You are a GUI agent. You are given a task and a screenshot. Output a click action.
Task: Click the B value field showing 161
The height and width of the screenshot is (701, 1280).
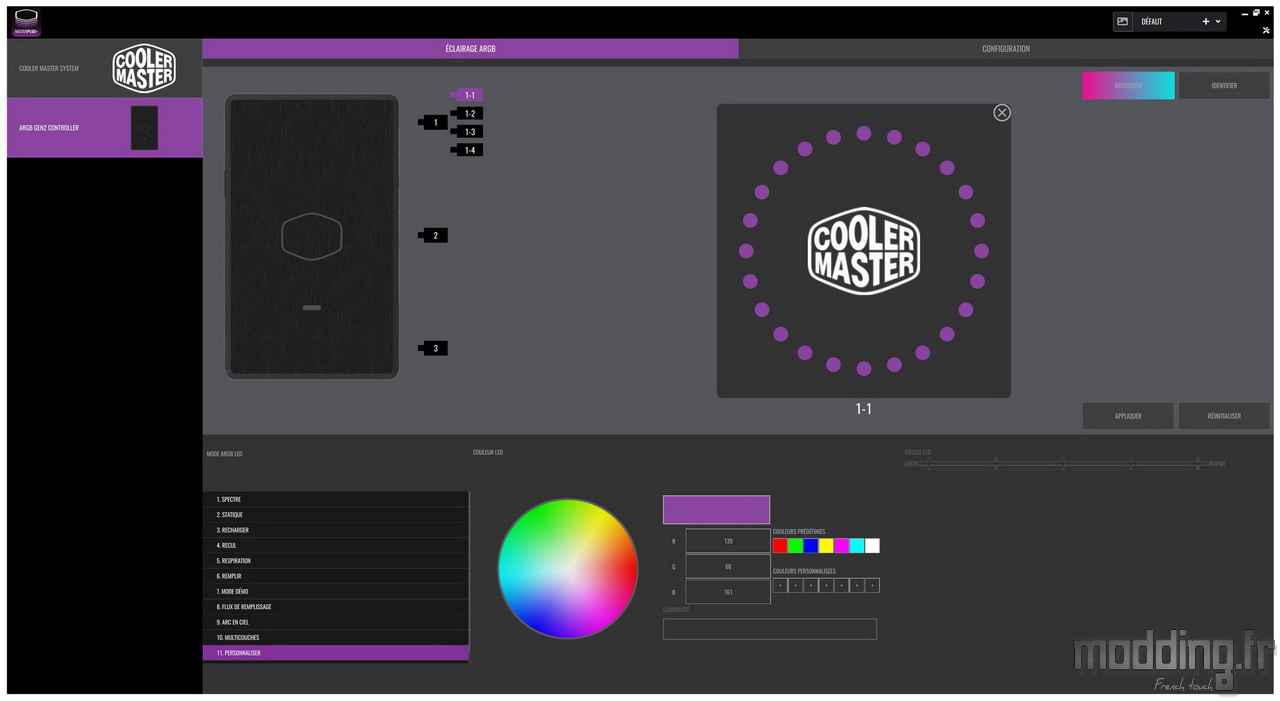pyautogui.click(x=728, y=592)
